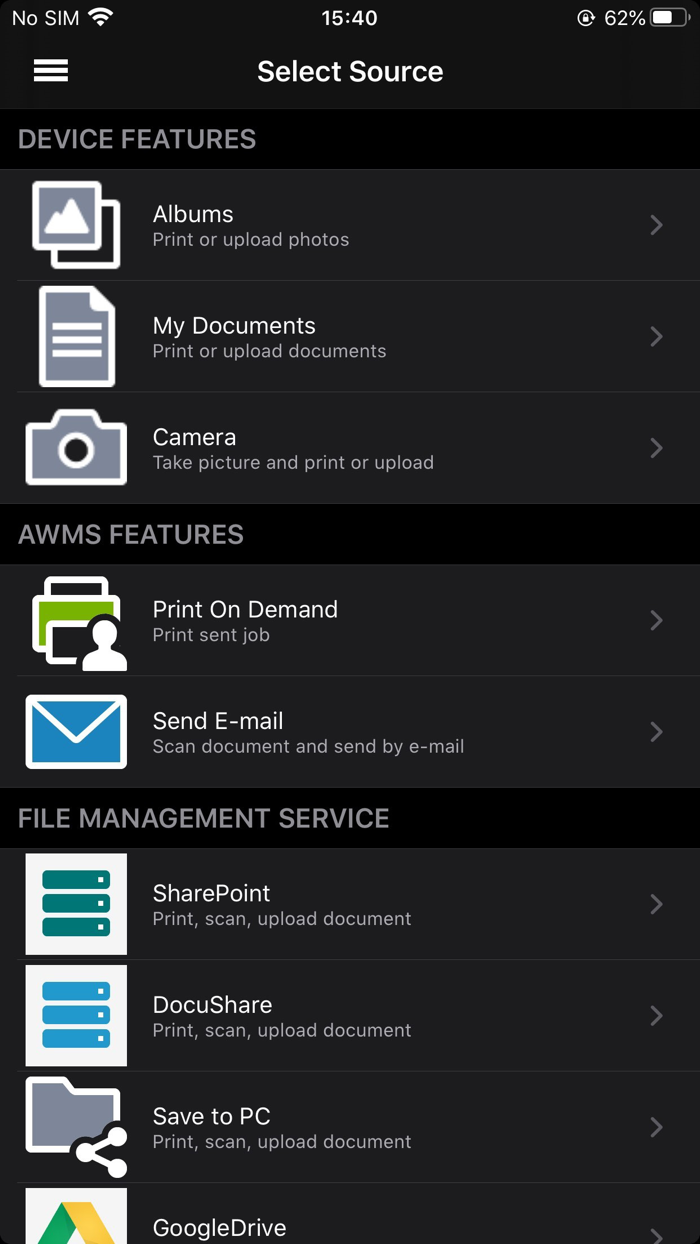
Task: Tap 'Print or upload photos' subtitle
Action: [x=251, y=240]
